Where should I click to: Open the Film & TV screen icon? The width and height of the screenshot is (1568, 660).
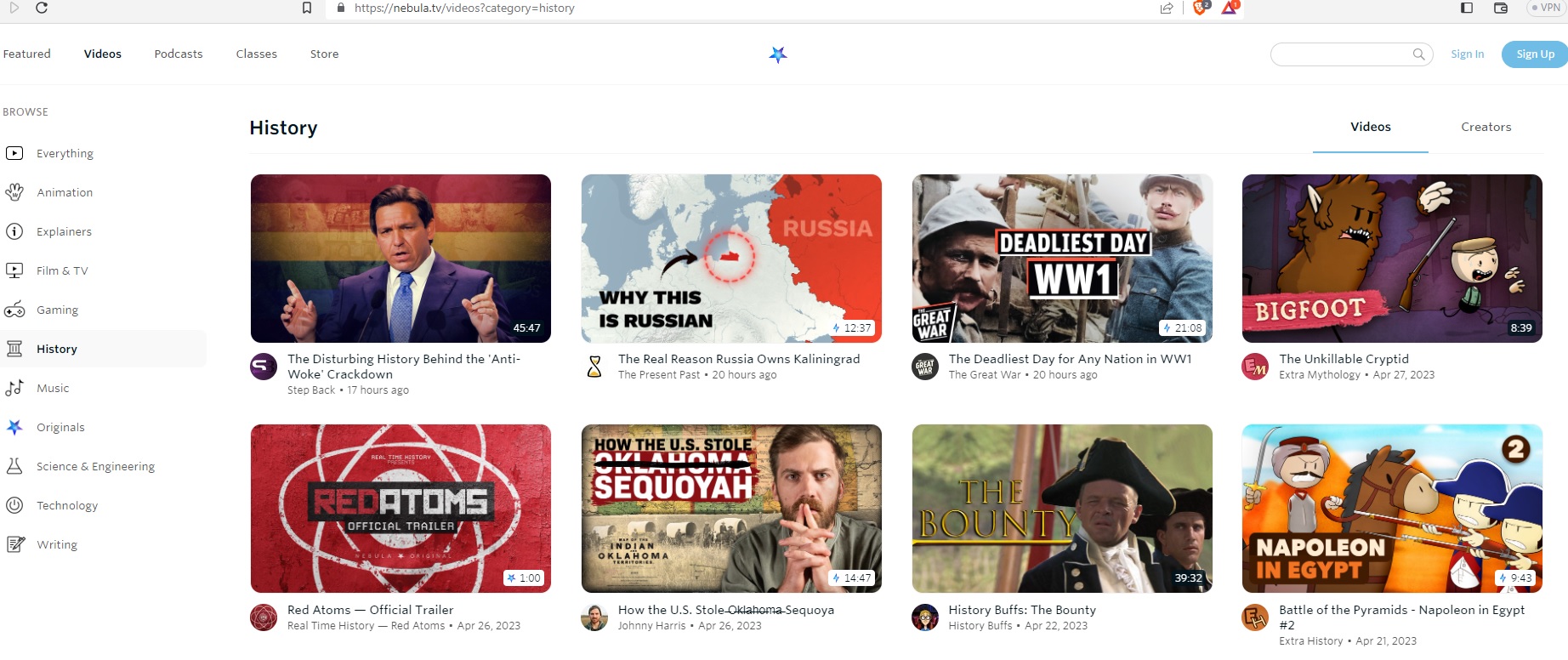click(14, 270)
